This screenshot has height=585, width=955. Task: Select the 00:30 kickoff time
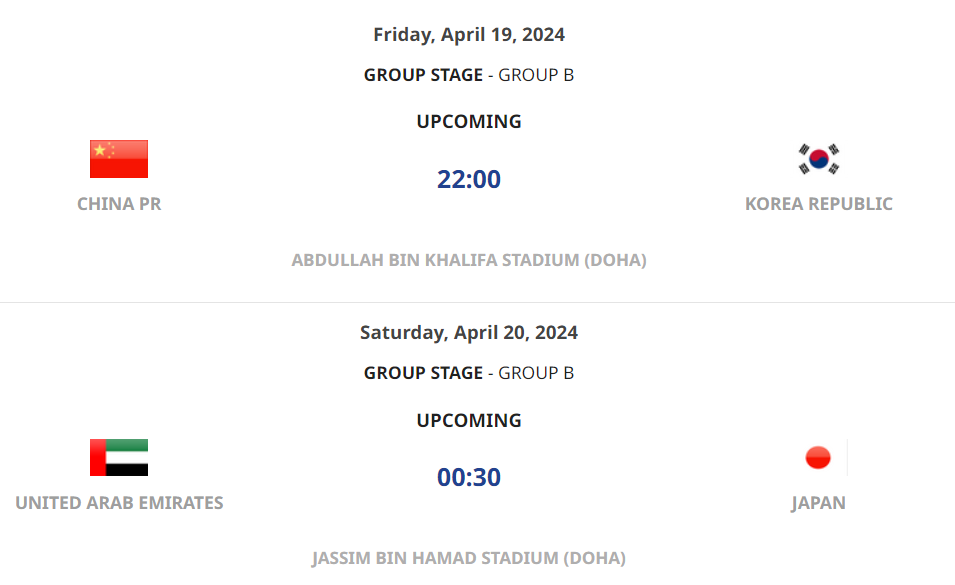pos(469,477)
